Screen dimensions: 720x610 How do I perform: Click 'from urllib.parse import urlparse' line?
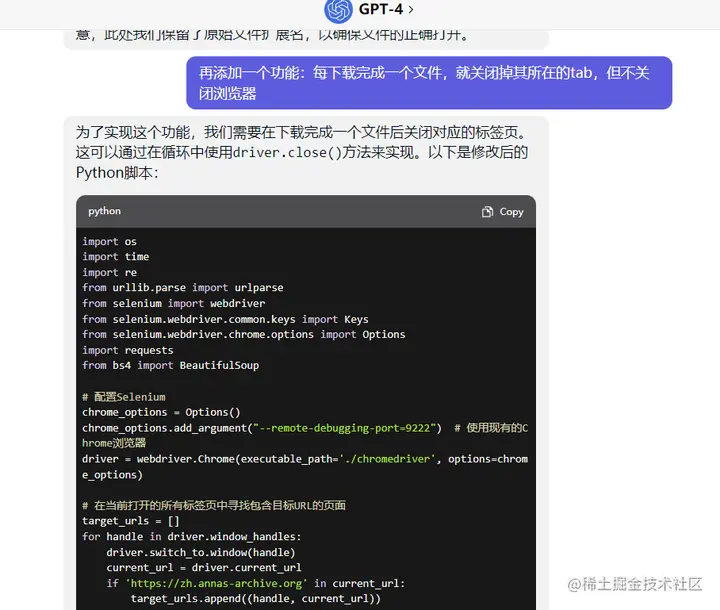[x=183, y=288]
